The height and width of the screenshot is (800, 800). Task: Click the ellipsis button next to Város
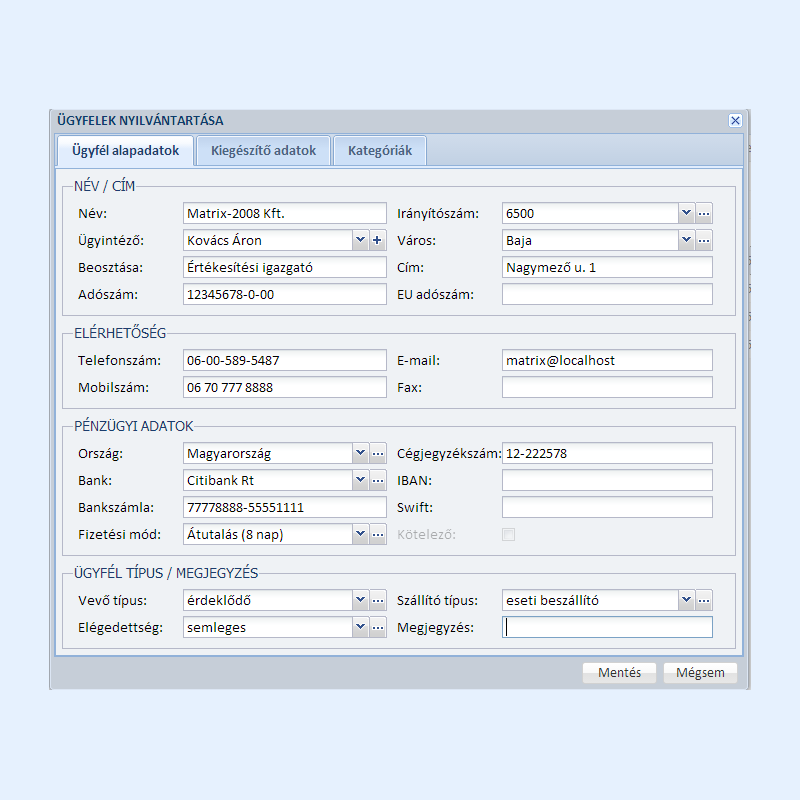tap(704, 240)
